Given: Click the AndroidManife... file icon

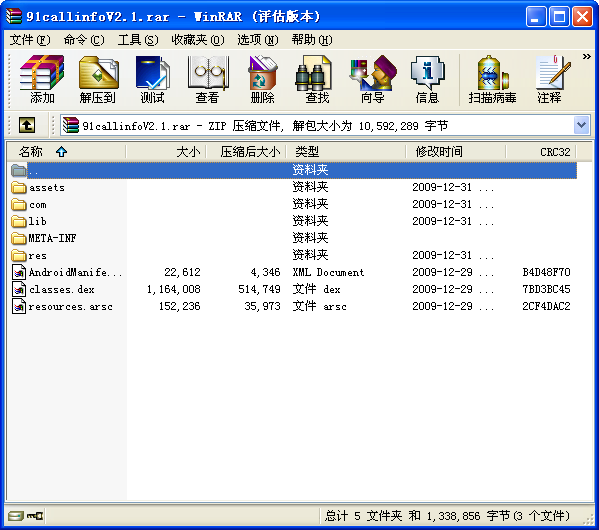Looking at the screenshot, I should coord(19,272).
